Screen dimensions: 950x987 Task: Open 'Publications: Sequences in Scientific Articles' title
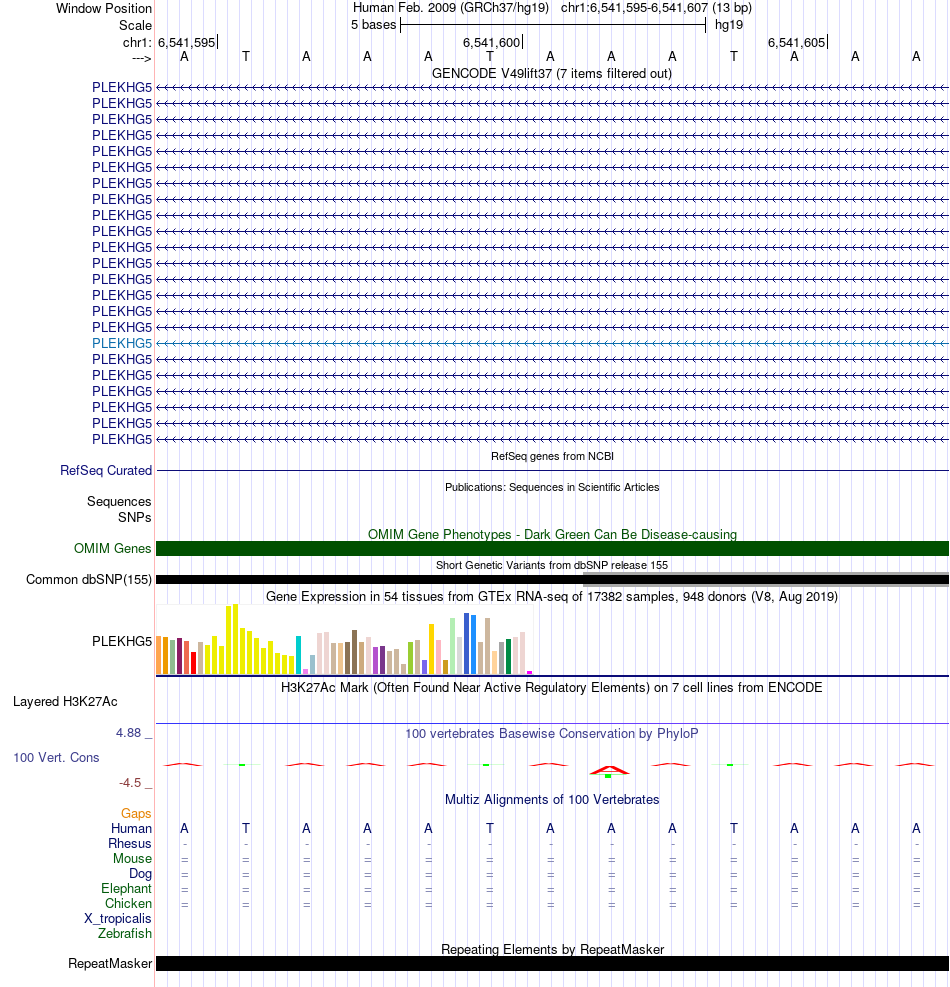click(x=552, y=487)
